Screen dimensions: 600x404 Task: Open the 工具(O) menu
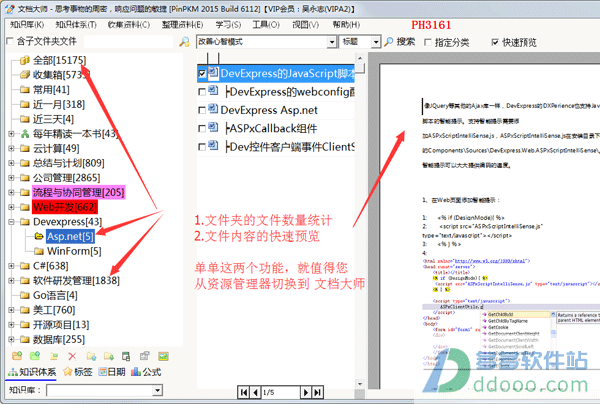click(266, 24)
